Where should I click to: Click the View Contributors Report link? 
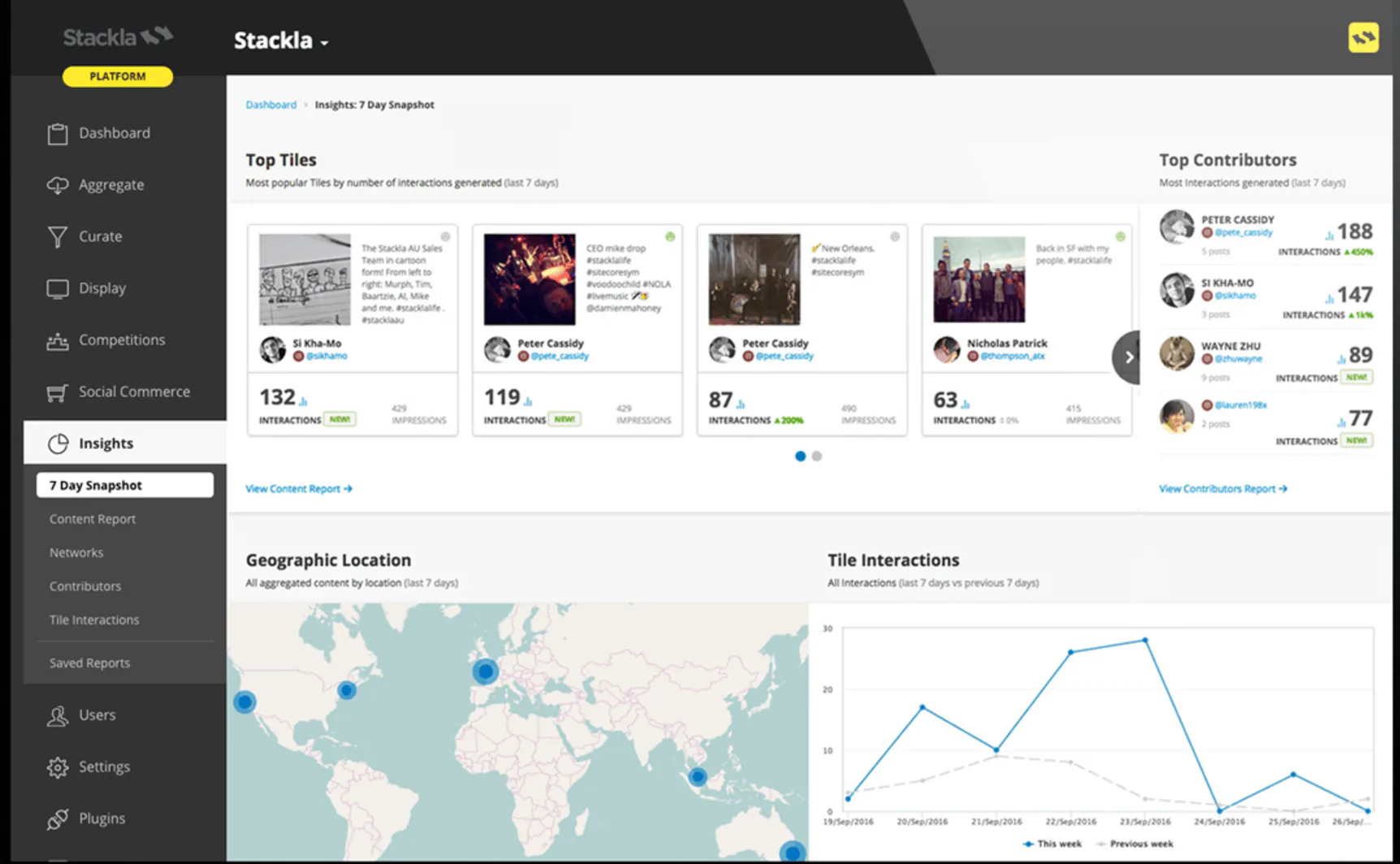(x=1223, y=489)
